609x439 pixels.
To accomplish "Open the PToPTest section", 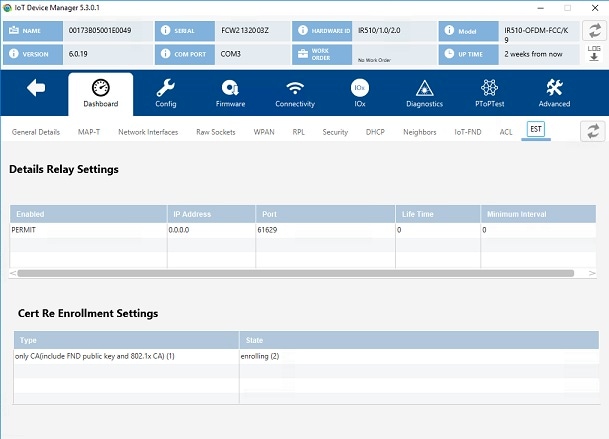I will point(489,93).
